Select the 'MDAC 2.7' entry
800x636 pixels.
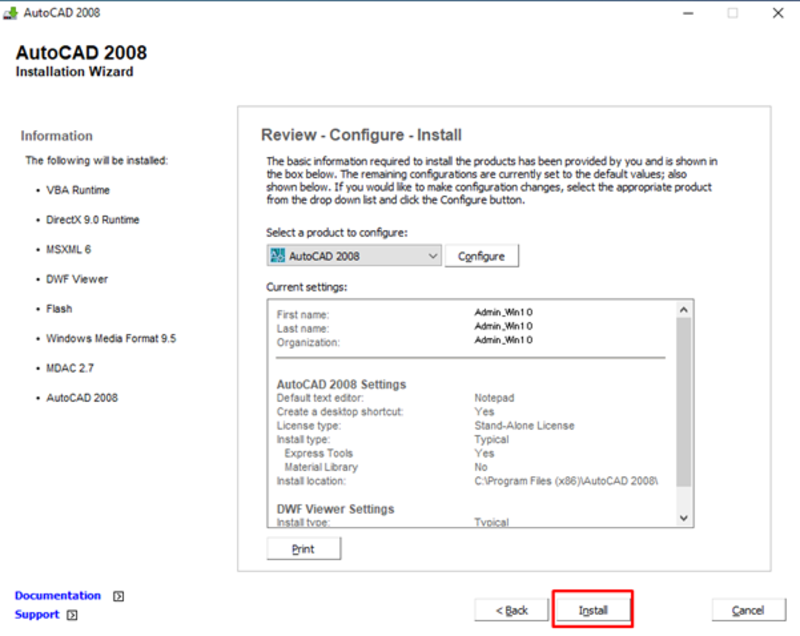click(70, 368)
